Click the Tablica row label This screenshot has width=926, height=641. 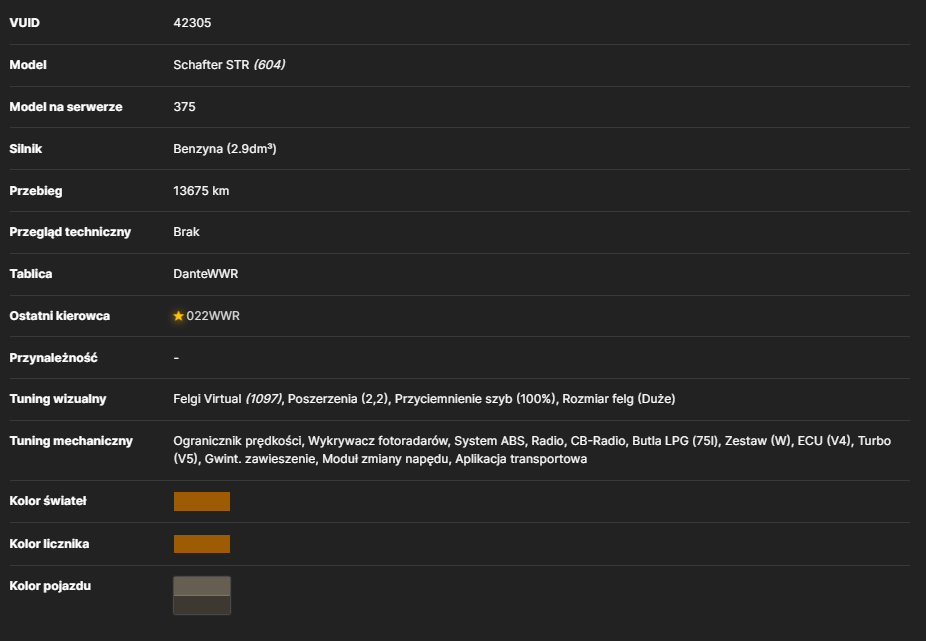point(31,274)
